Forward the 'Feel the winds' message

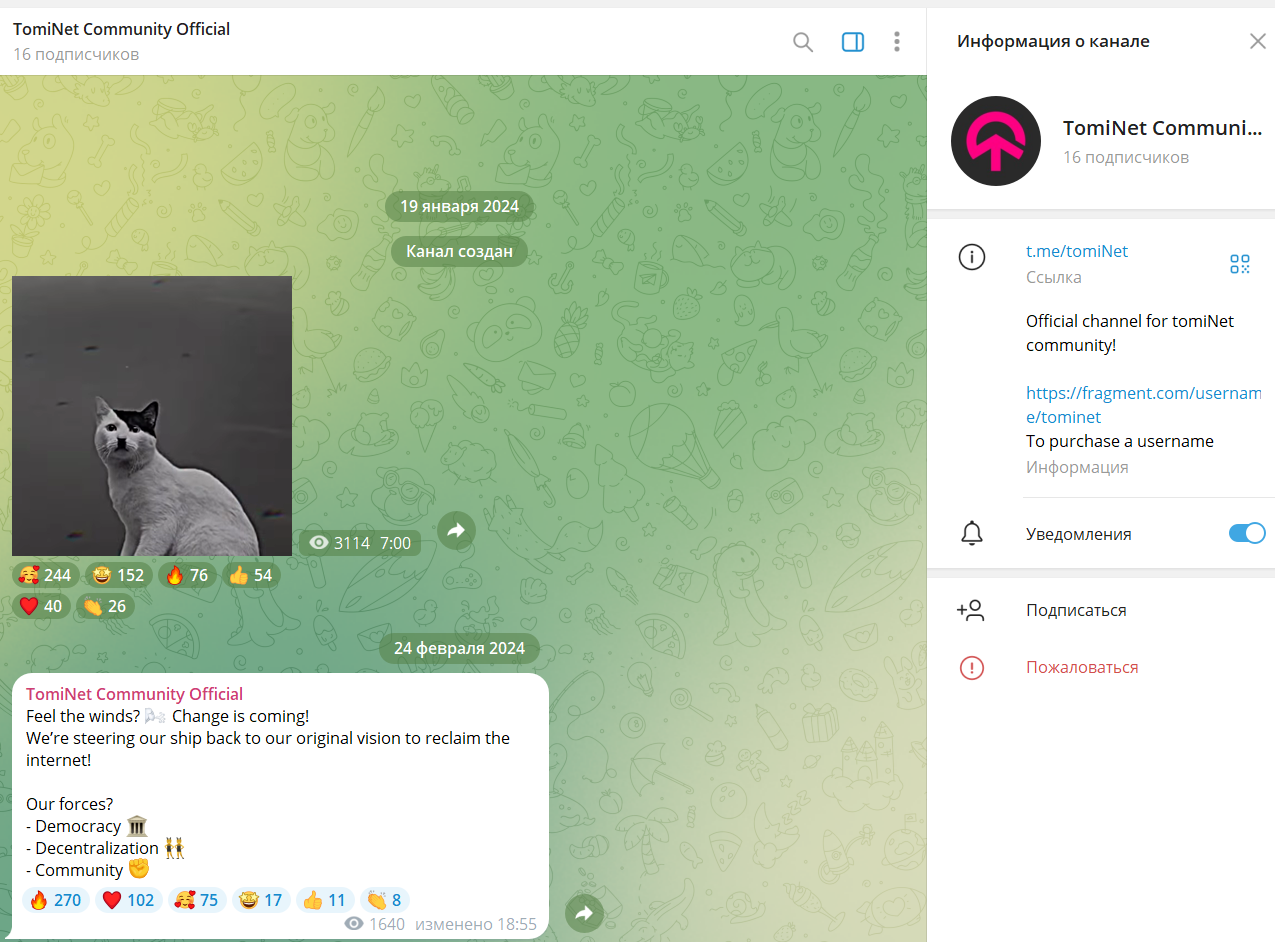(x=585, y=913)
